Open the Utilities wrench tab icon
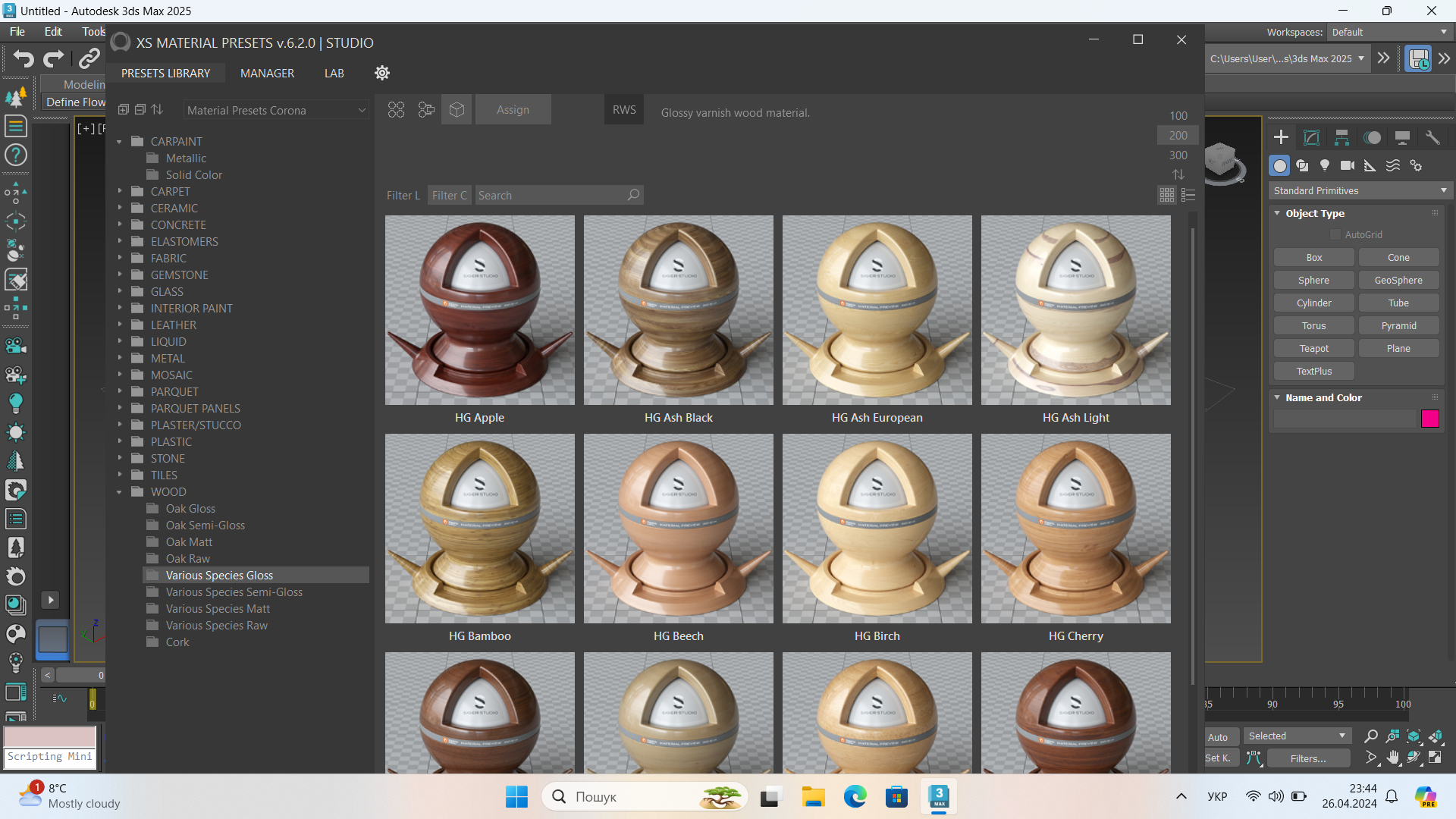Image resolution: width=1456 pixels, height=819 pixels. tap(1432, 137)
